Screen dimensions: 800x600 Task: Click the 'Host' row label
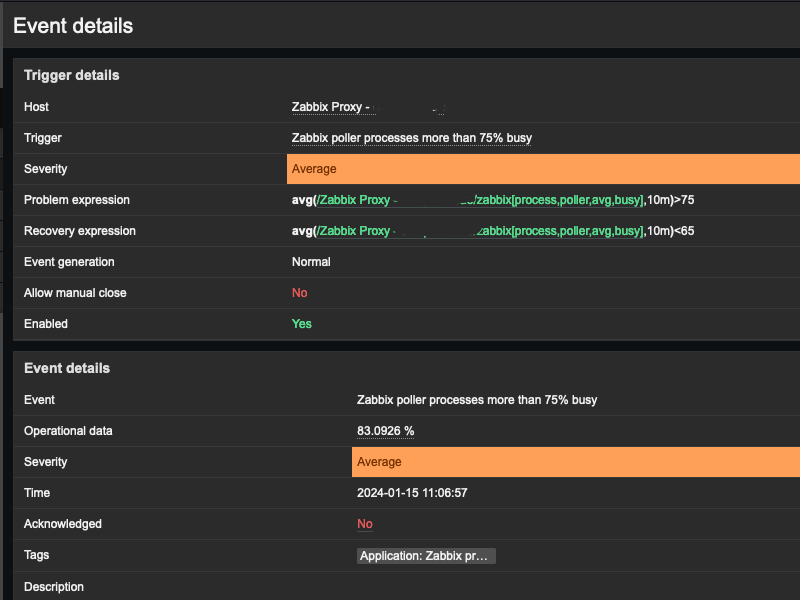click(36, 107)
